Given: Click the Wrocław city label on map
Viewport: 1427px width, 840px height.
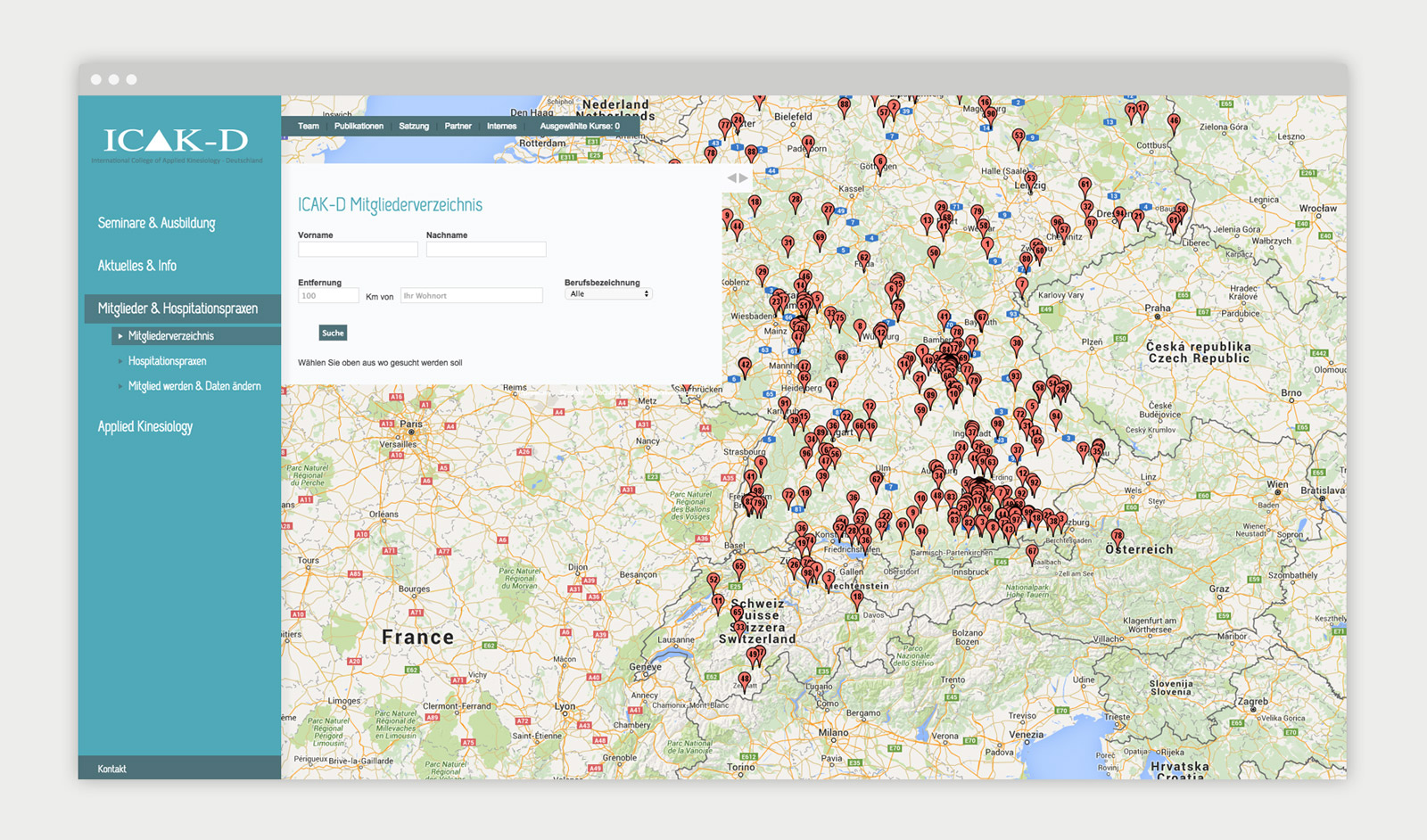Looking at the screenshot, I should point(1318,209).
